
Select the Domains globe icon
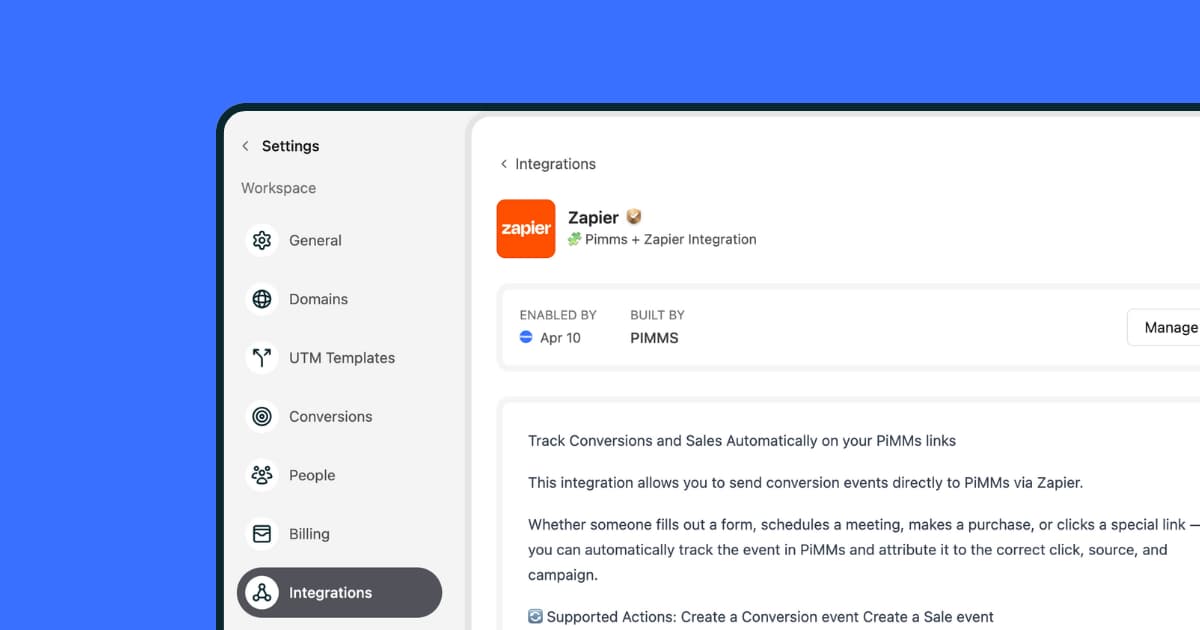tap(261, 299)
